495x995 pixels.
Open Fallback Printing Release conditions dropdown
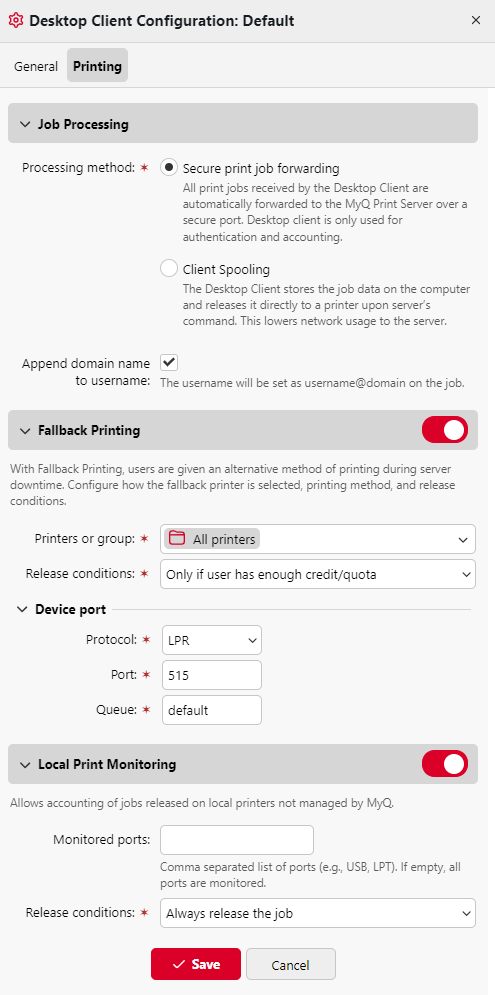317,574
